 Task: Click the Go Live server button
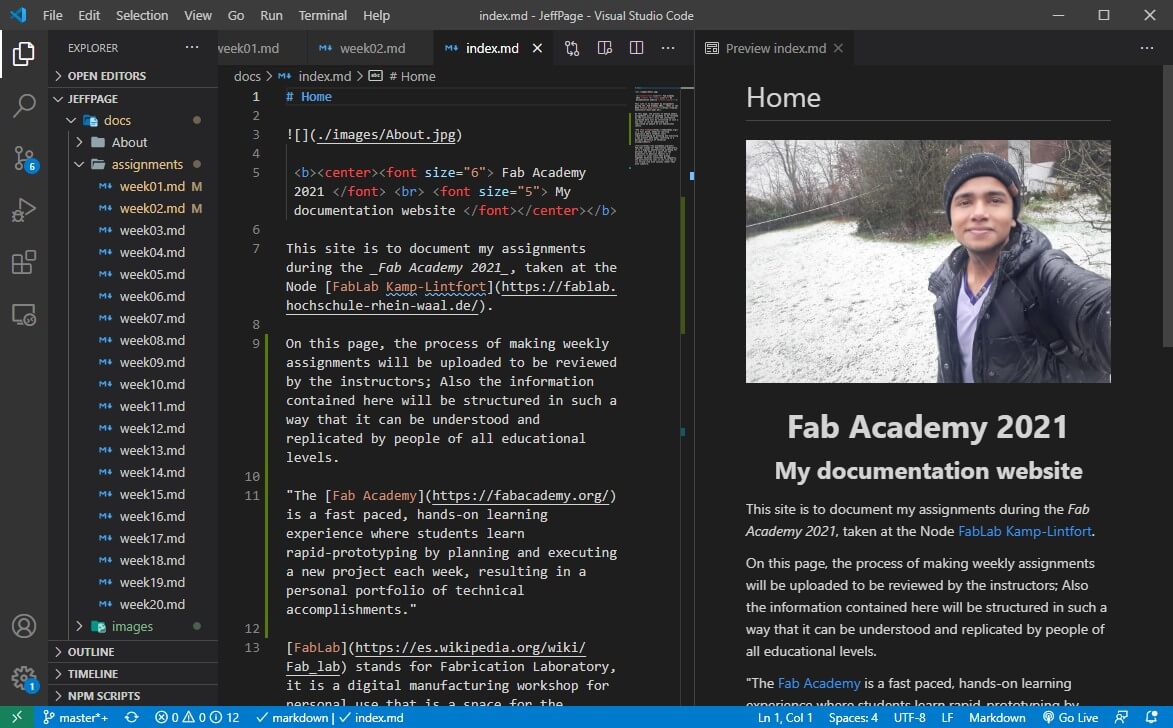1070,718
